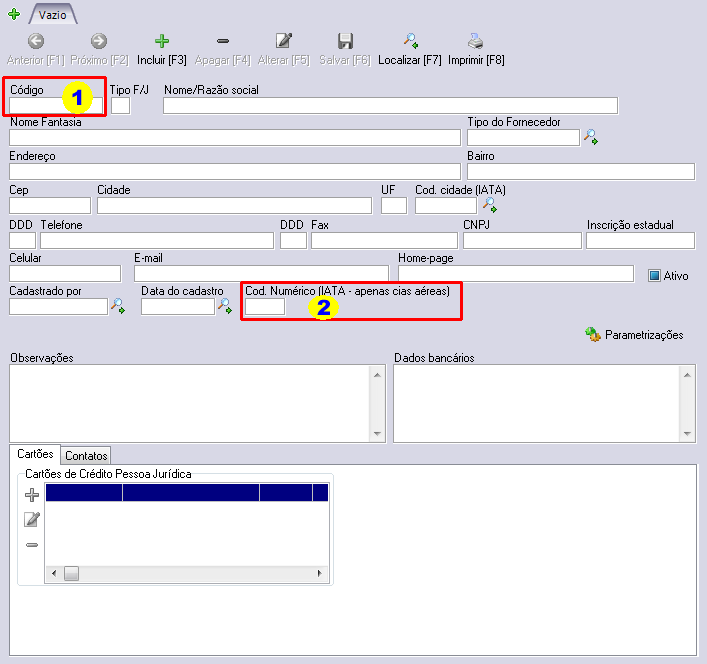Click the Cadastrado por field
The image size is (707, 664).
(59, 307)
